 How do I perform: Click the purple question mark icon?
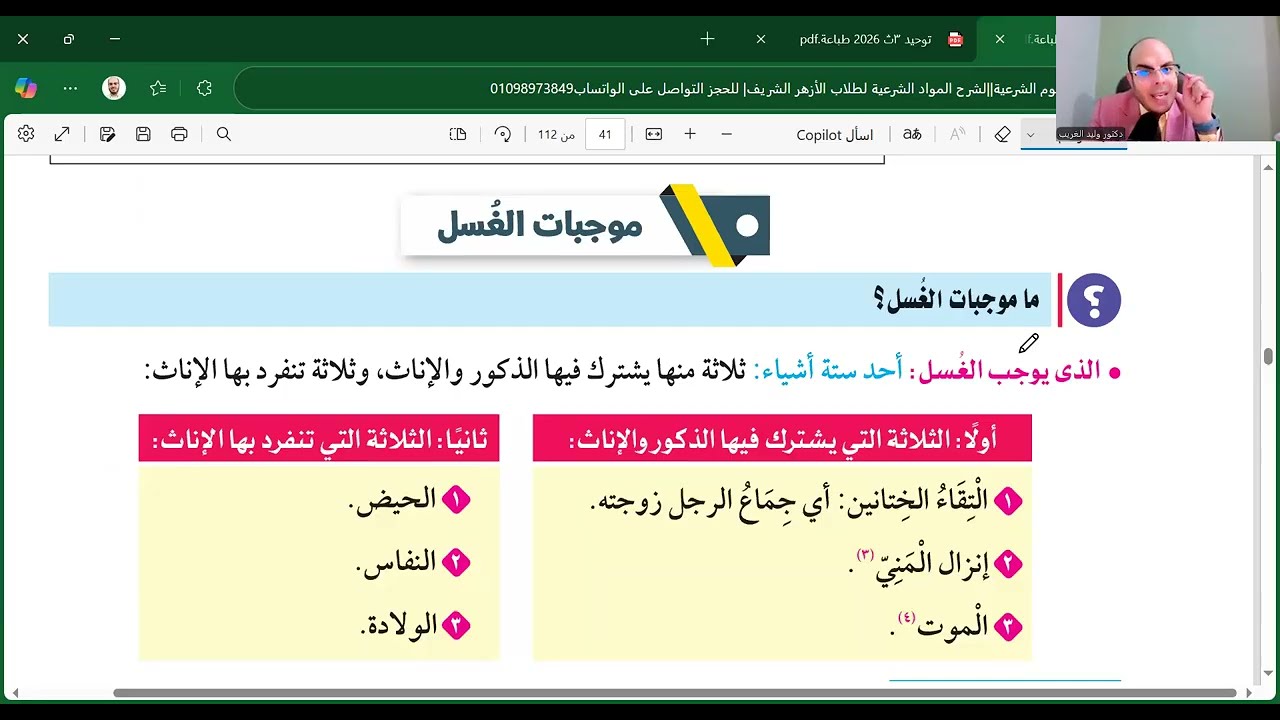click(x=1094, y=300)
